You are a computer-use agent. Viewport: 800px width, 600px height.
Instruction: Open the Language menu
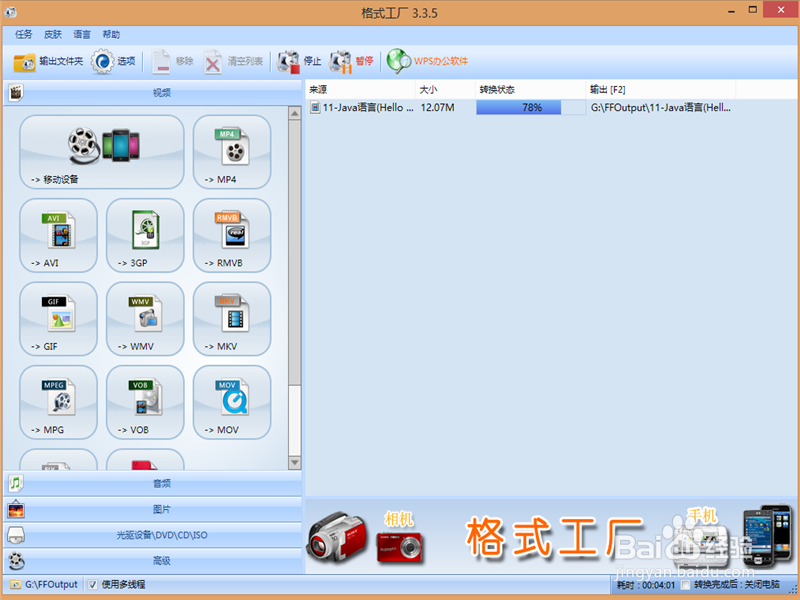(82, 34)
